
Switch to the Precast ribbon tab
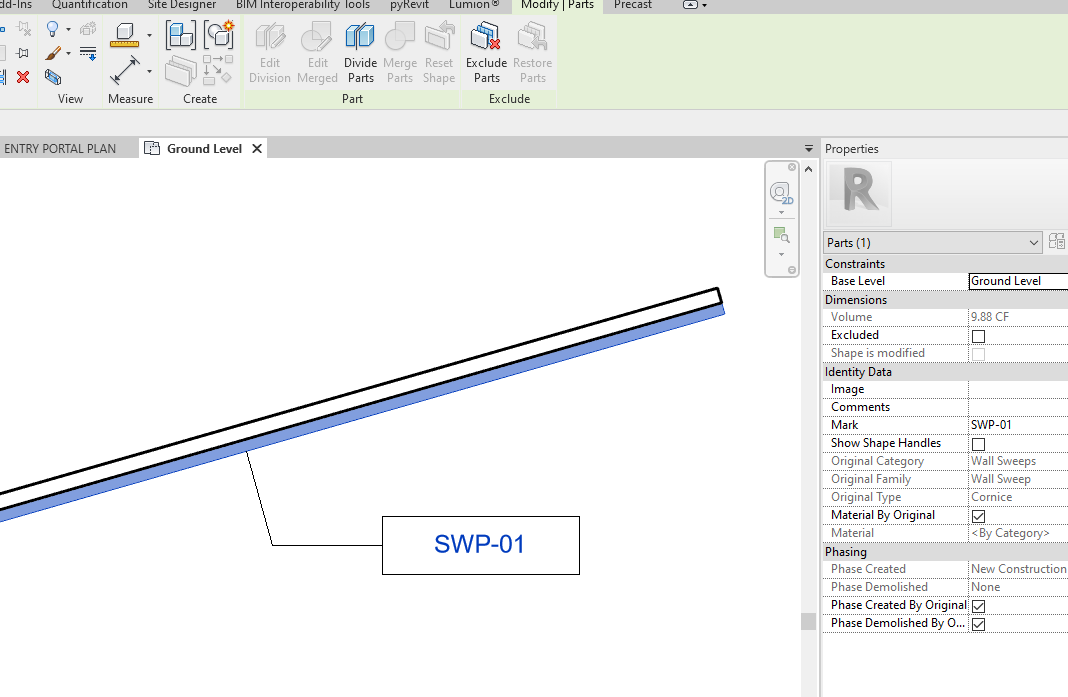pyautogui.click(x=632, y=6)
